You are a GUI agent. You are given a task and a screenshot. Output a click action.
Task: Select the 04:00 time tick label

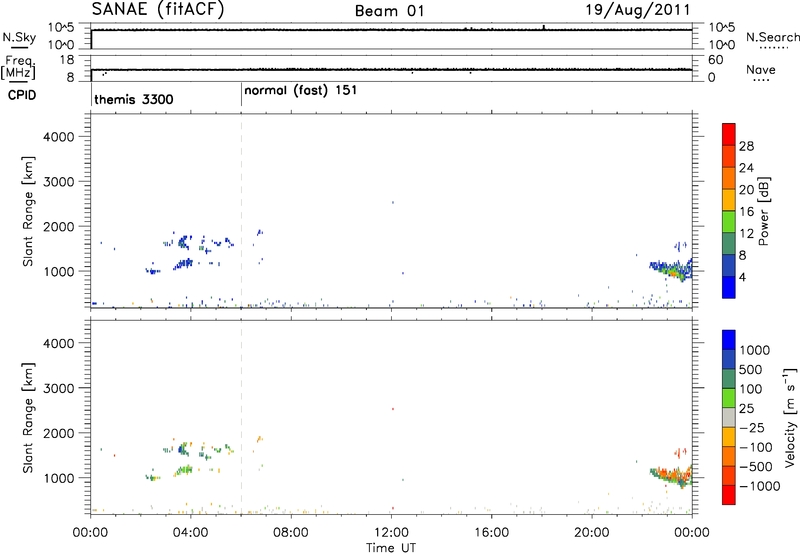click(190, 533)
